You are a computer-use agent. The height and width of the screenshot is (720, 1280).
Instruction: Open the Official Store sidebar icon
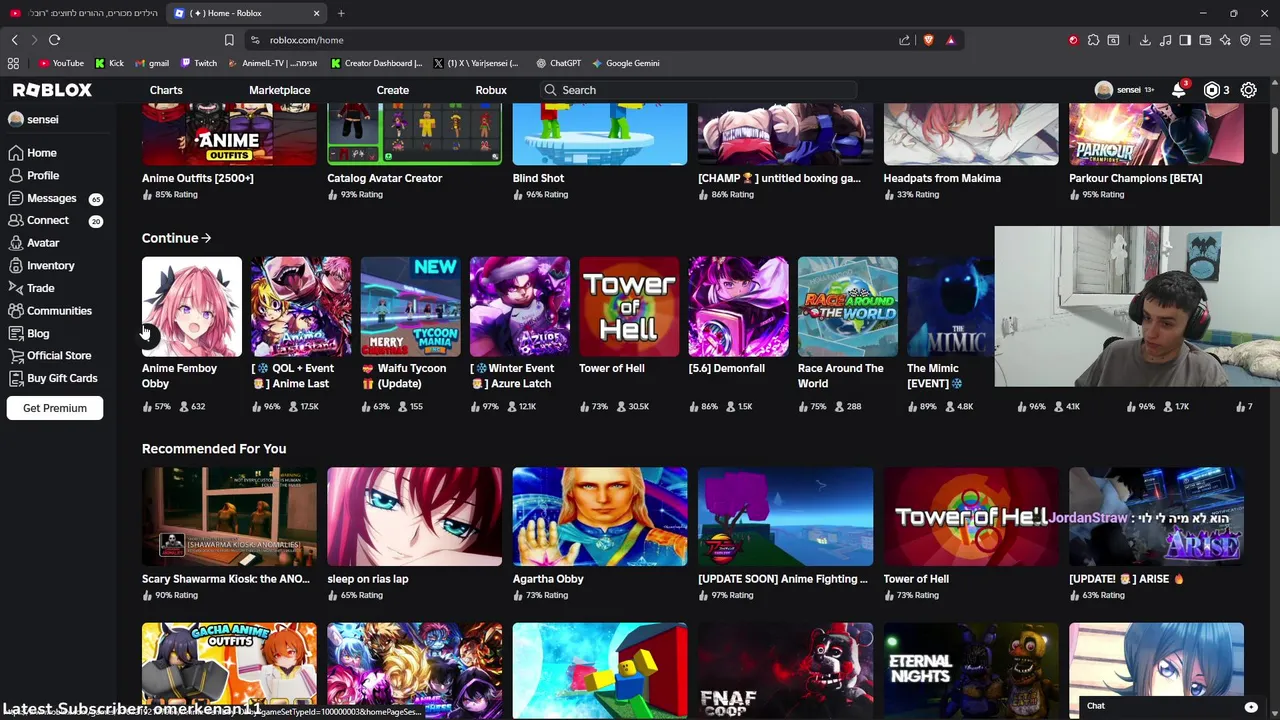15,356
